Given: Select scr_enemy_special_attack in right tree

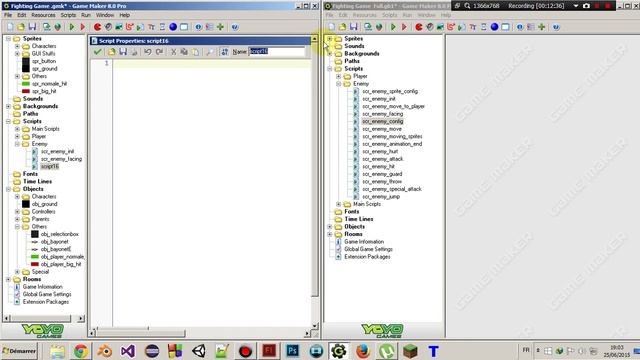Looking at the screenshot, I should 392,189.
